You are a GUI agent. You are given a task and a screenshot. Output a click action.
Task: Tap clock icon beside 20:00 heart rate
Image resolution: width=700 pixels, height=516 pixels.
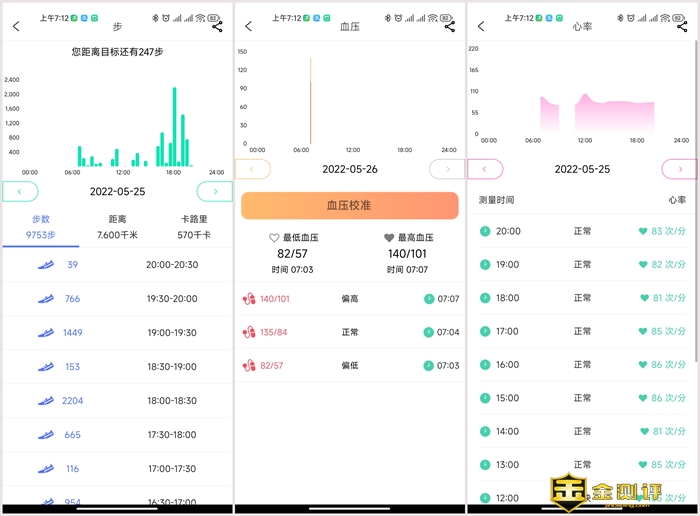pos(485,231)
